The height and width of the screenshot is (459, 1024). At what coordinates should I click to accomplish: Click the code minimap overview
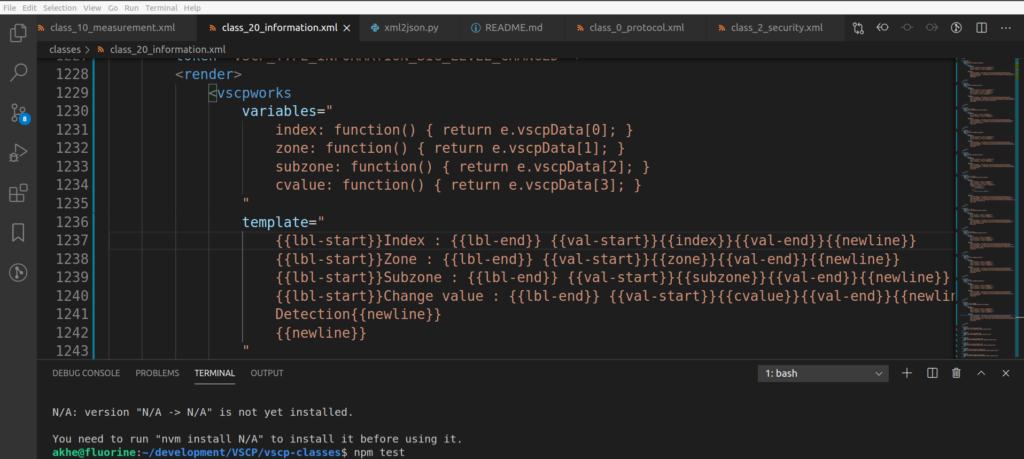pos(987,208)
